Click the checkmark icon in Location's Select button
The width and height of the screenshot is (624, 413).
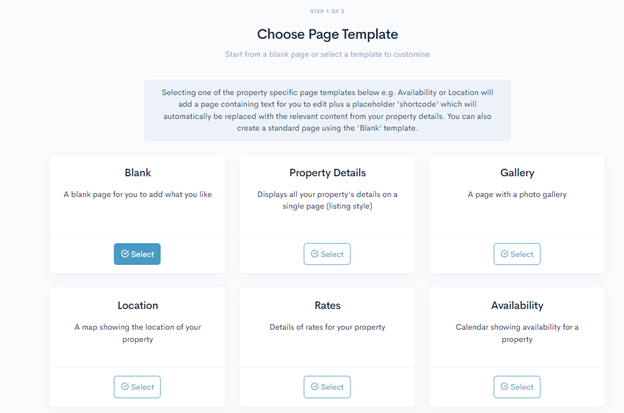click(125, 387)
